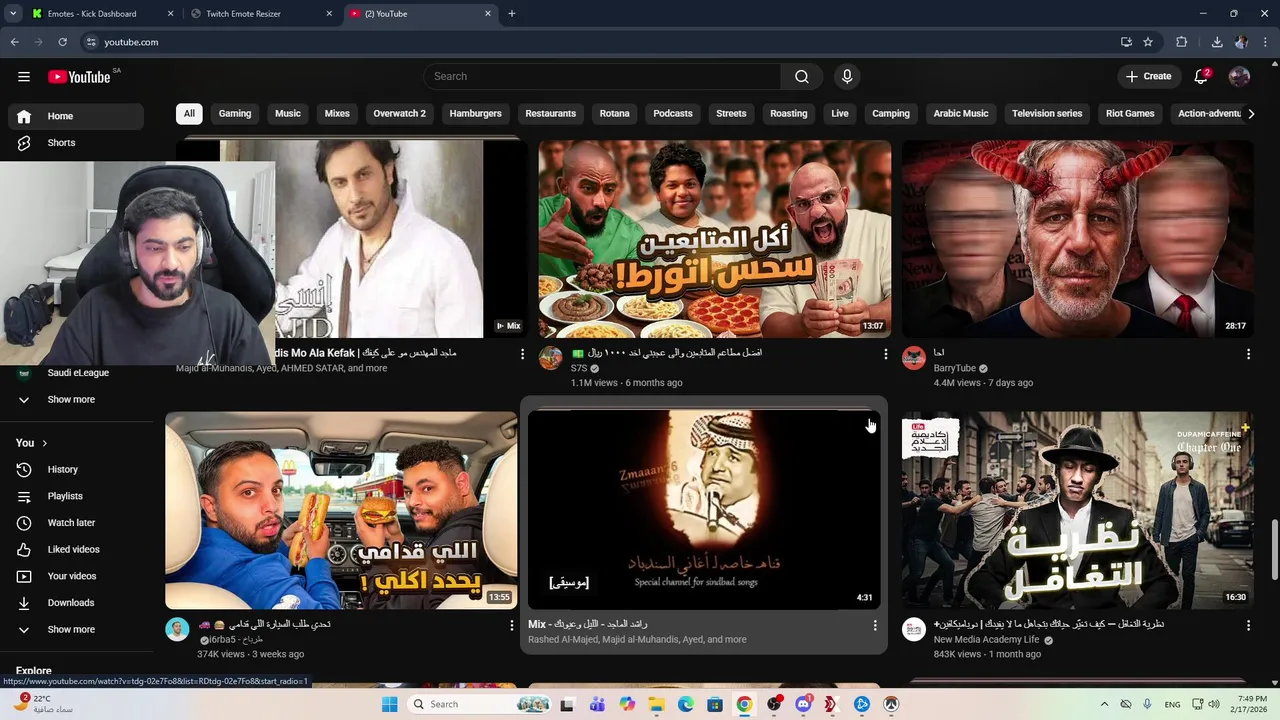Screen dimensions: 1280x720
Task: Open the account avatar menu
Action: click(1239, 76)
